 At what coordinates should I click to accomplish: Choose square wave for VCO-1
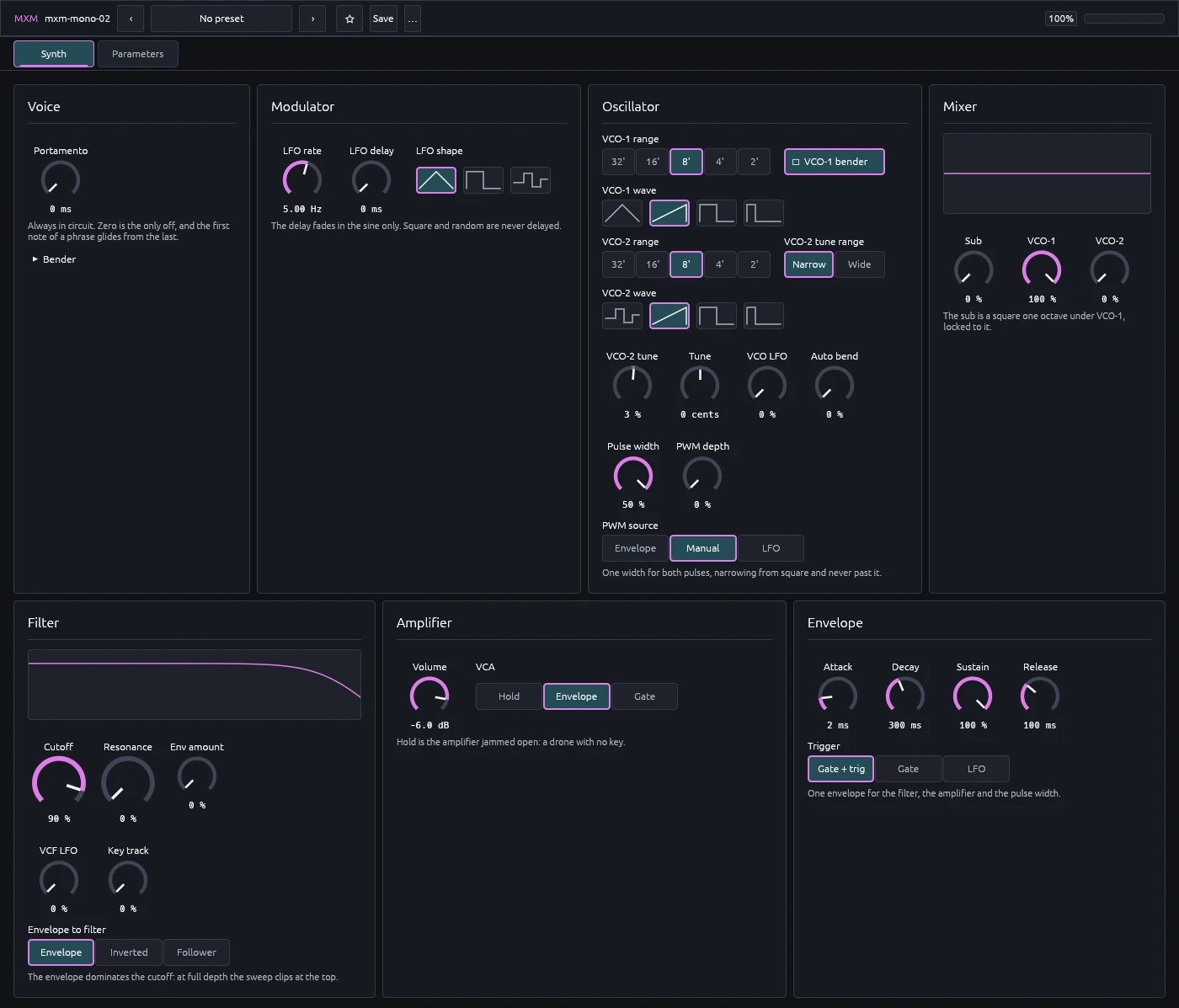717,213
